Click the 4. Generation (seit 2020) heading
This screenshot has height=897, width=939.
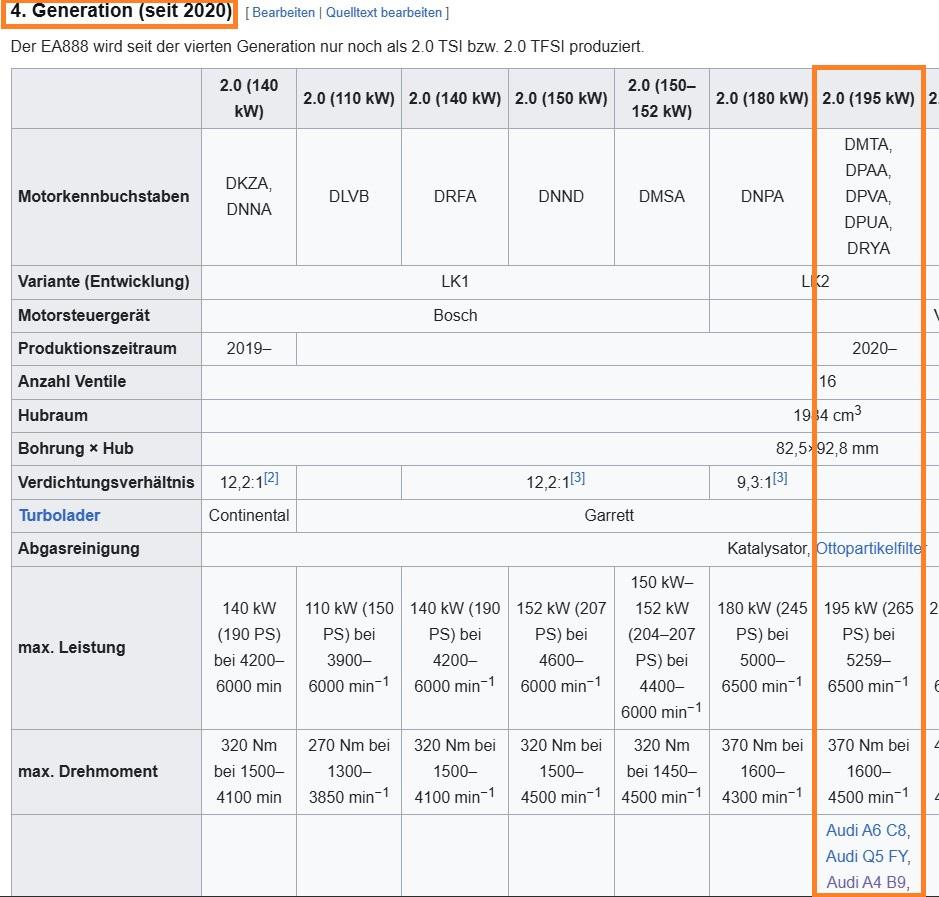120,11
